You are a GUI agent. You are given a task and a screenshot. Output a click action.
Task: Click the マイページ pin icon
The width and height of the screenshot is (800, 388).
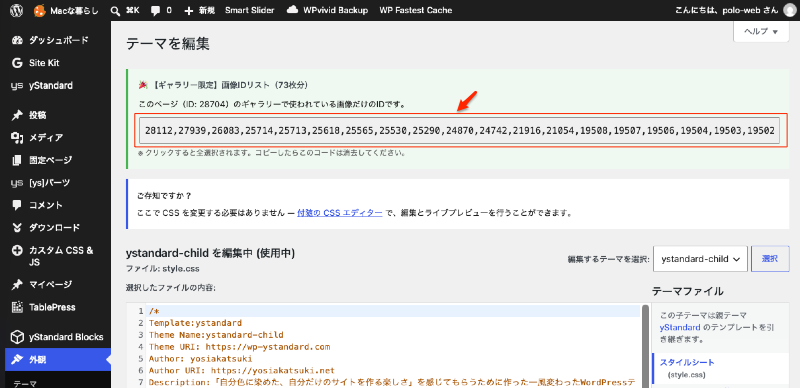pos(17,284)
